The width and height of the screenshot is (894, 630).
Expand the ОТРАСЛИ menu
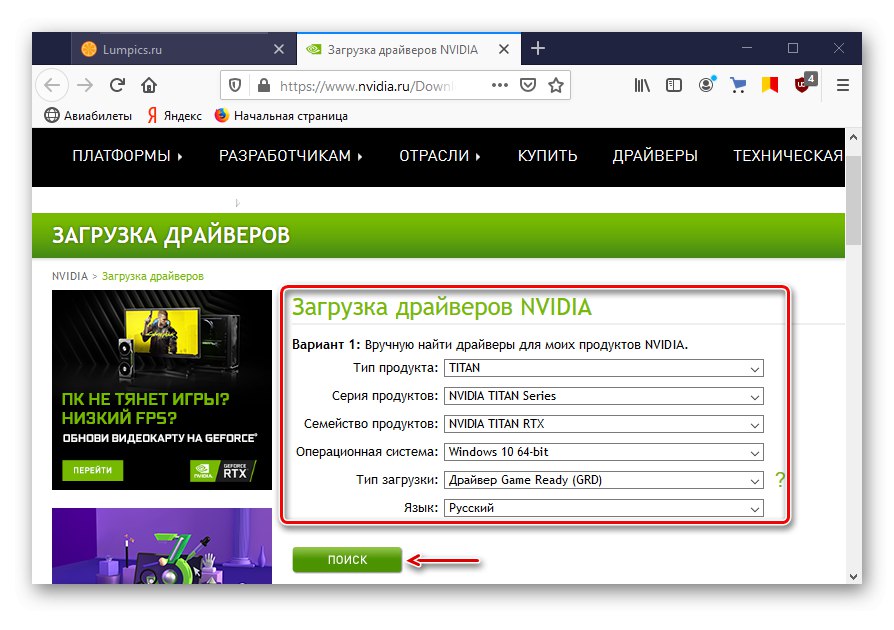[x=440, y=156]
